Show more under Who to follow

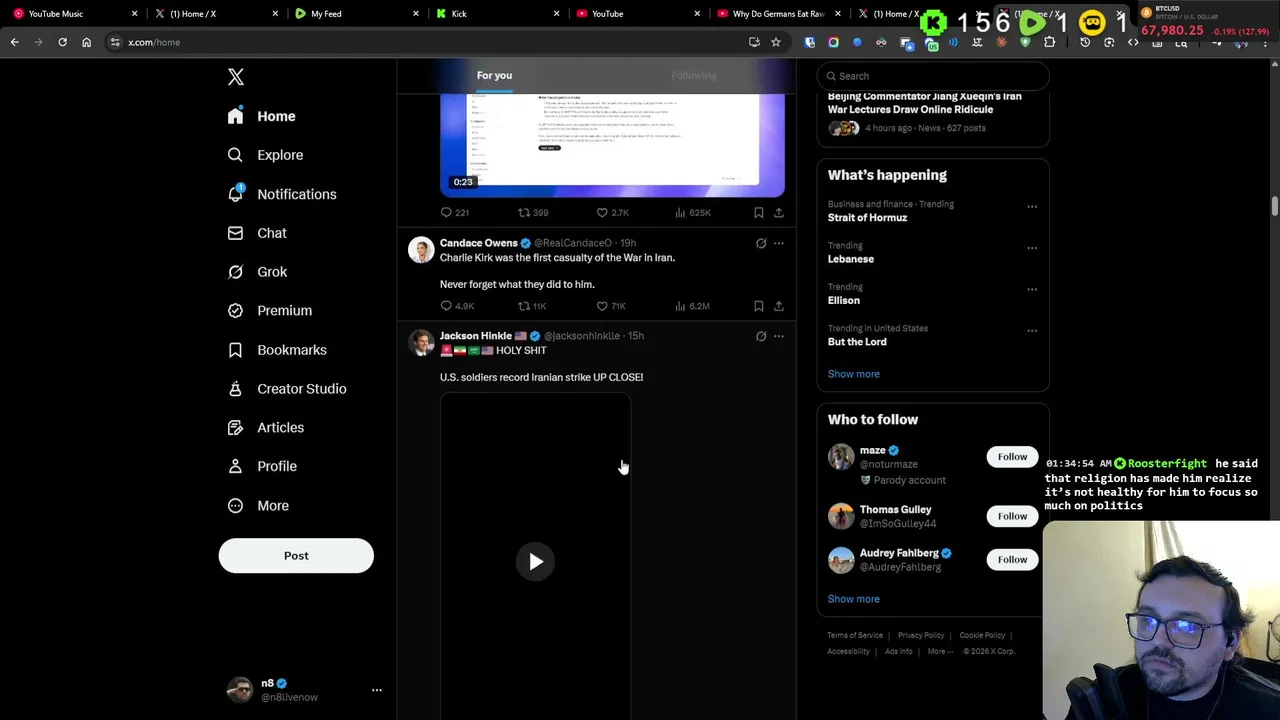854,599
